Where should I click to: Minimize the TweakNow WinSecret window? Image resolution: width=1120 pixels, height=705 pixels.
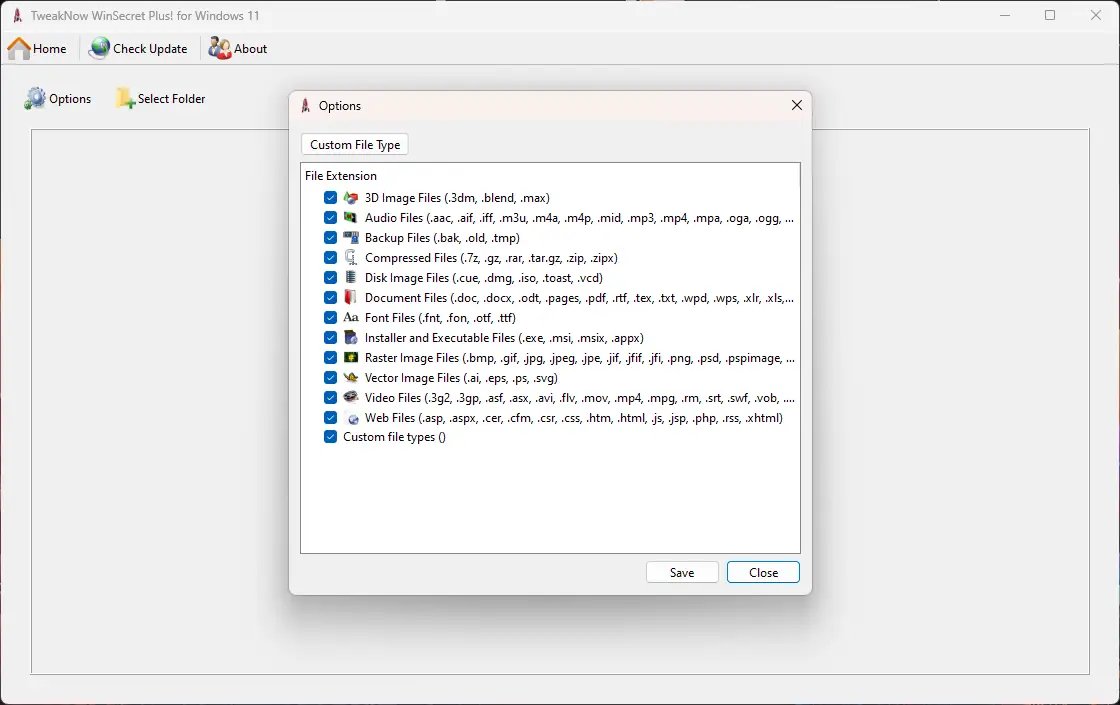click(x=1005, y=15)
